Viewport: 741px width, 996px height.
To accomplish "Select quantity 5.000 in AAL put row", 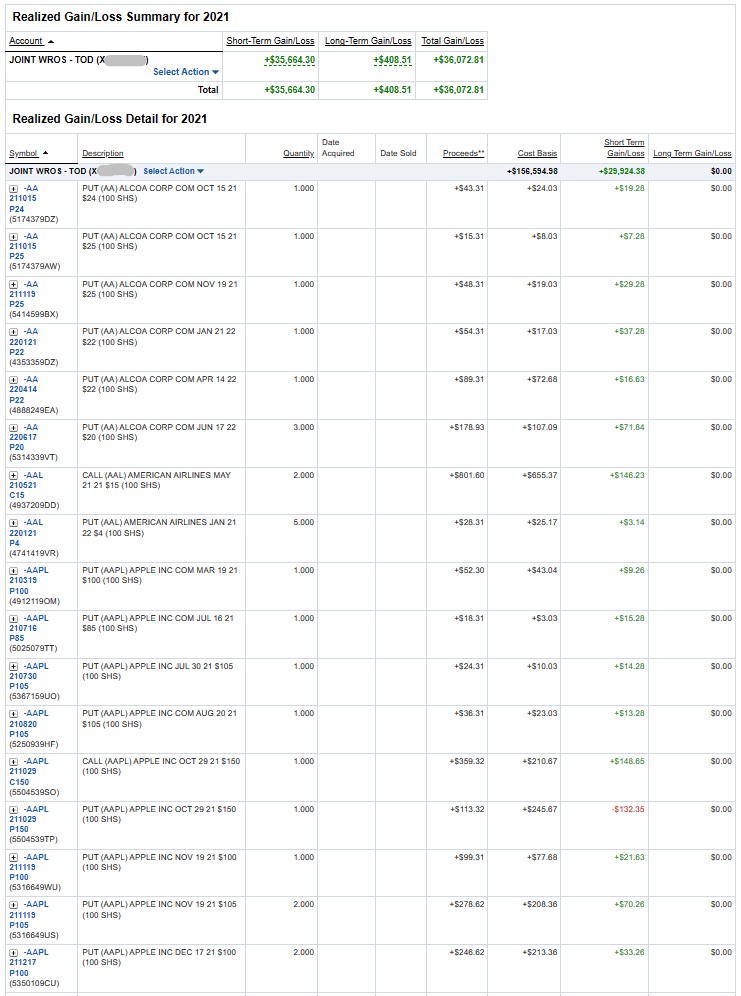I will coord(304,522).
